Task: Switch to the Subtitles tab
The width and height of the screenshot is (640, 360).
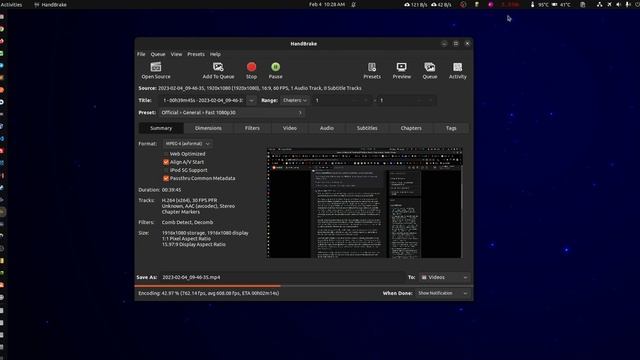Action: click(367, 128)
